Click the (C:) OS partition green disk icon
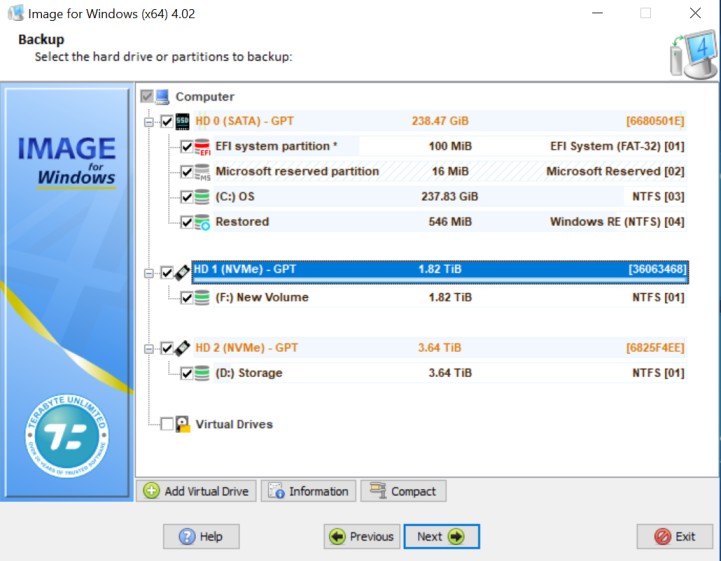Viewport: 721px width, 561px height. (x=202, y=197)
